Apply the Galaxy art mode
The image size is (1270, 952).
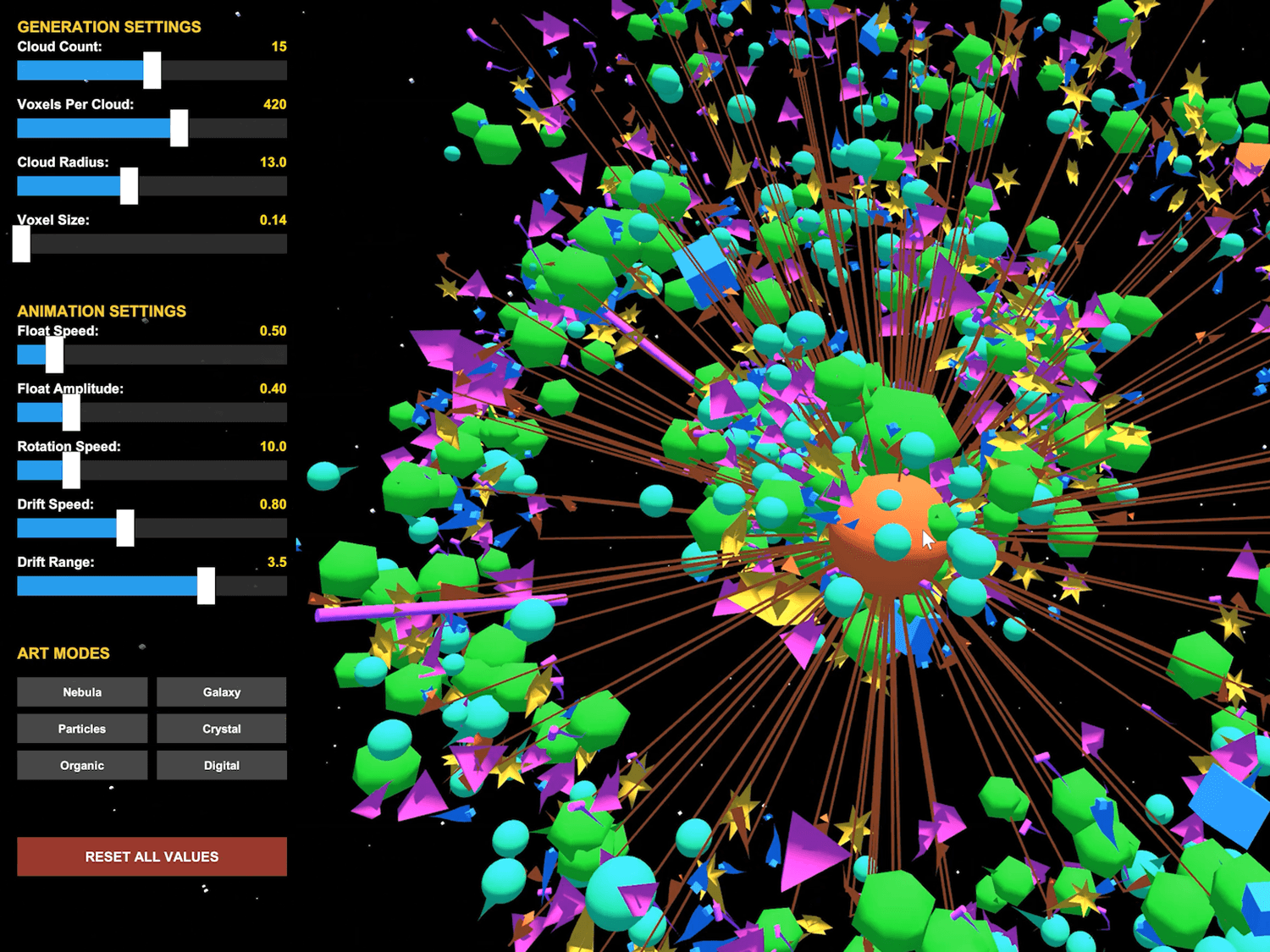[x=222, y=692]
